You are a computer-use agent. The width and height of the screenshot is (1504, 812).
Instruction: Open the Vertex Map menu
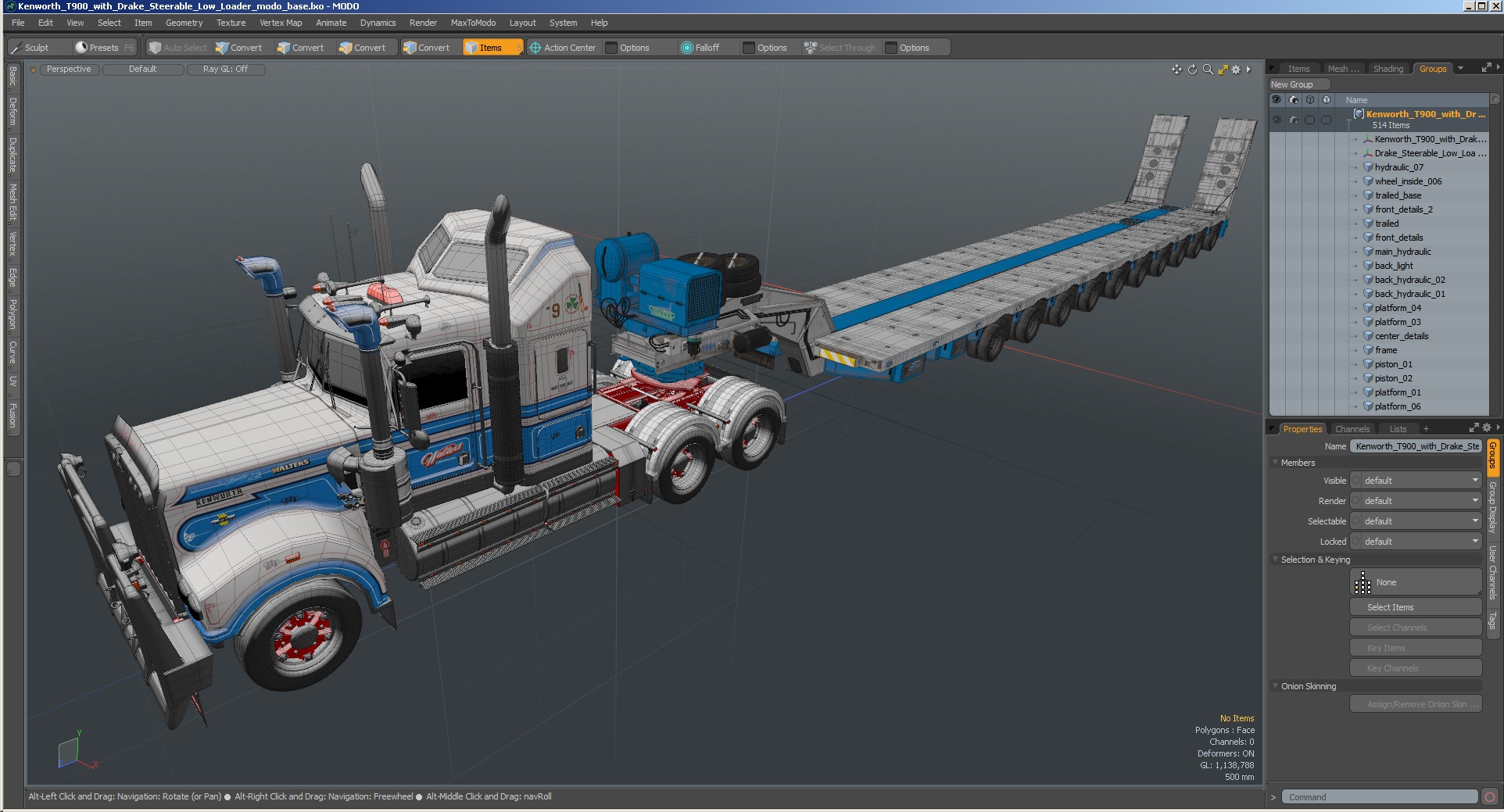(281, 23)
